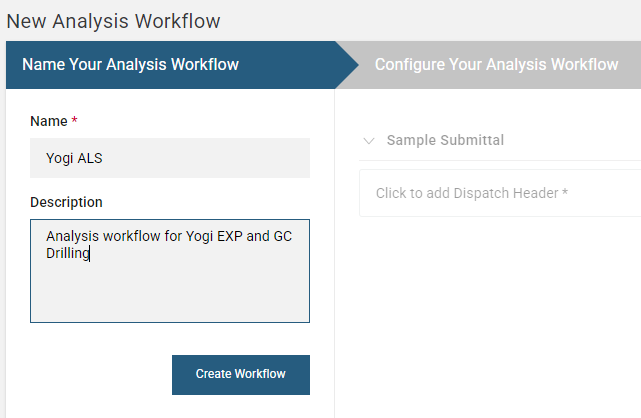Viewport: 641px width, 418px height.
Task: Click the Description field label
Action: click(66, 202)
